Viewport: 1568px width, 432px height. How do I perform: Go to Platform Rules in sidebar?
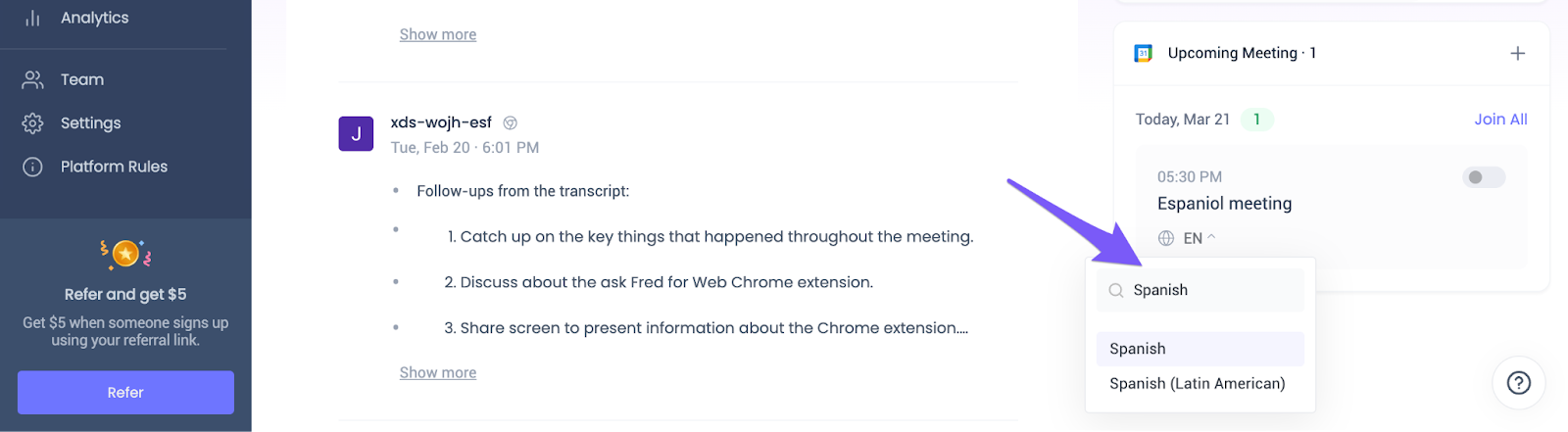[114, 167]
